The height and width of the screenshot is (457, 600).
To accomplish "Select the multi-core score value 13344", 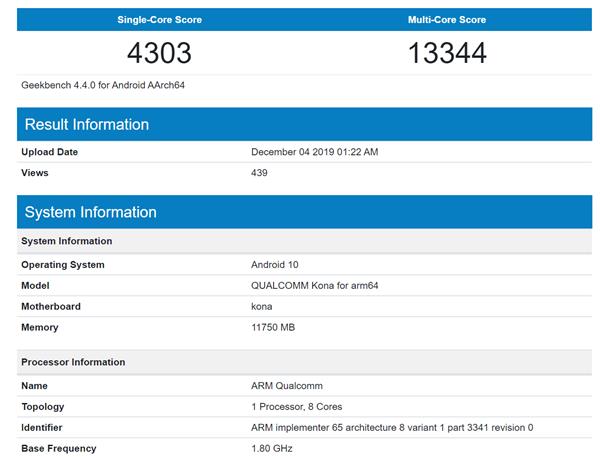I will 446,53.
